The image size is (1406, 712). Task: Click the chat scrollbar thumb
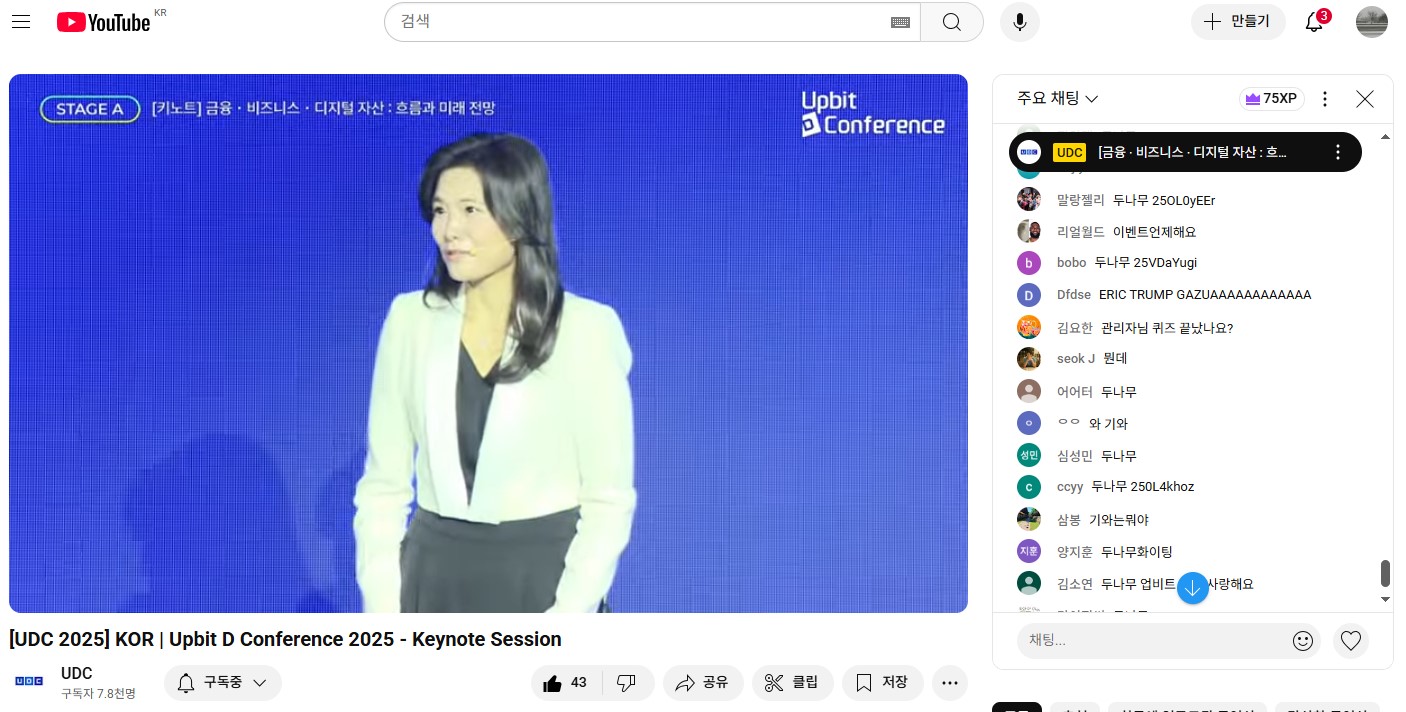(1385, 573)
